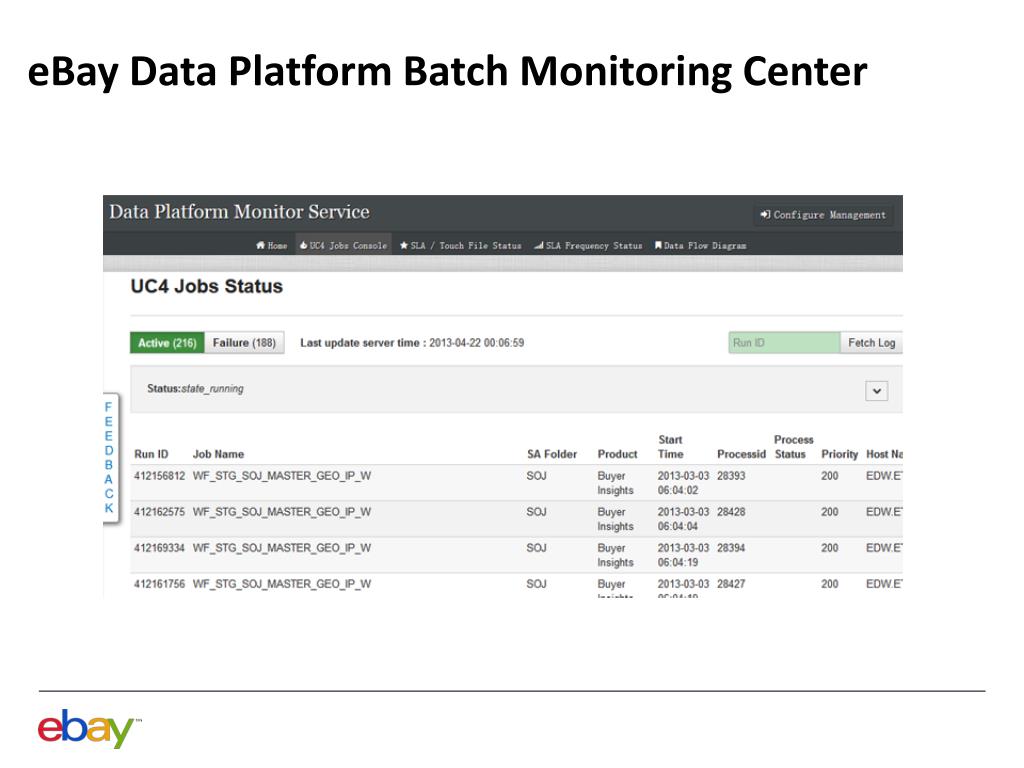Click the Home house icon in navigation

260,246
